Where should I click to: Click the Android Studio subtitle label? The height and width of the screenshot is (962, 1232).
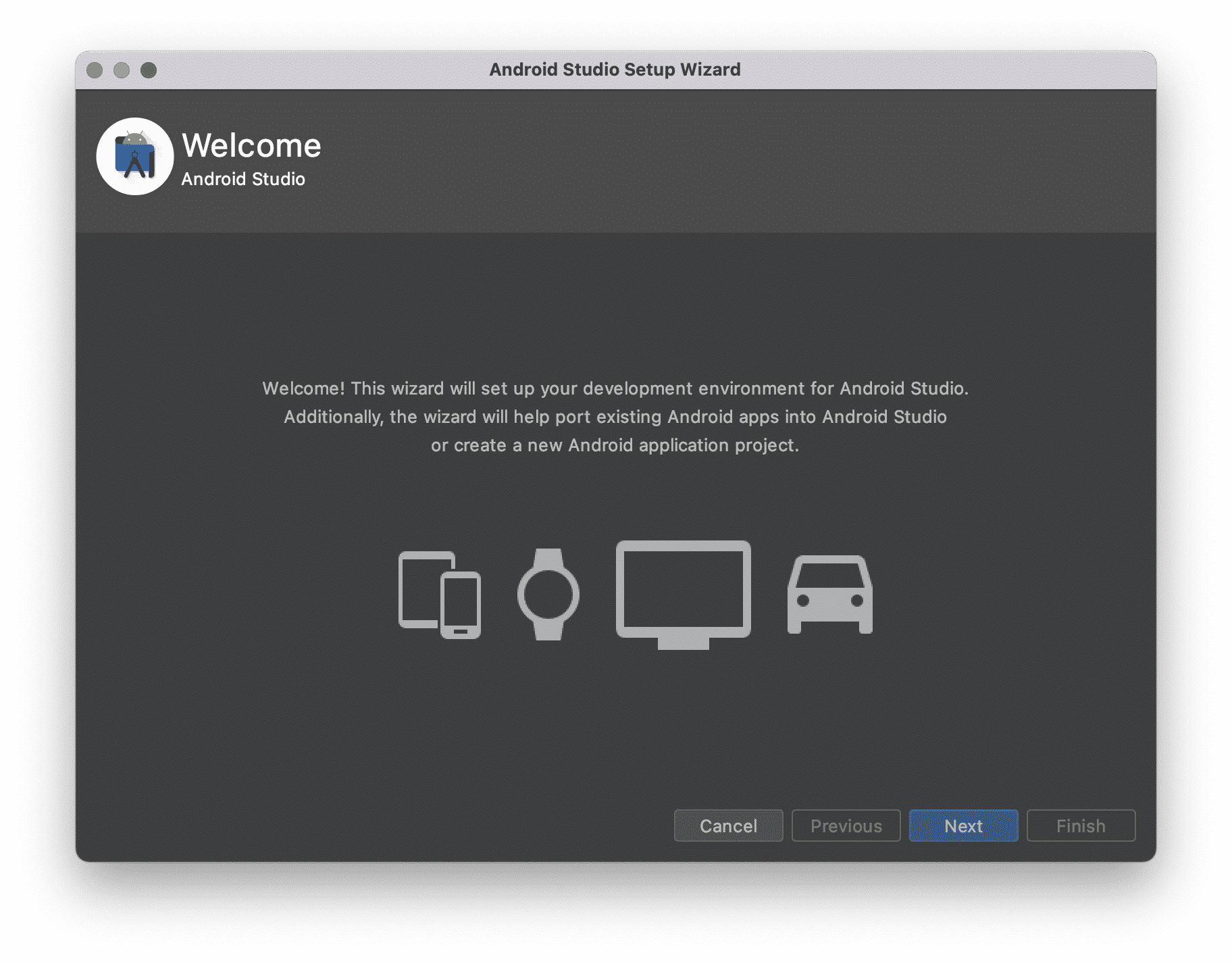(x=243, y=179)
